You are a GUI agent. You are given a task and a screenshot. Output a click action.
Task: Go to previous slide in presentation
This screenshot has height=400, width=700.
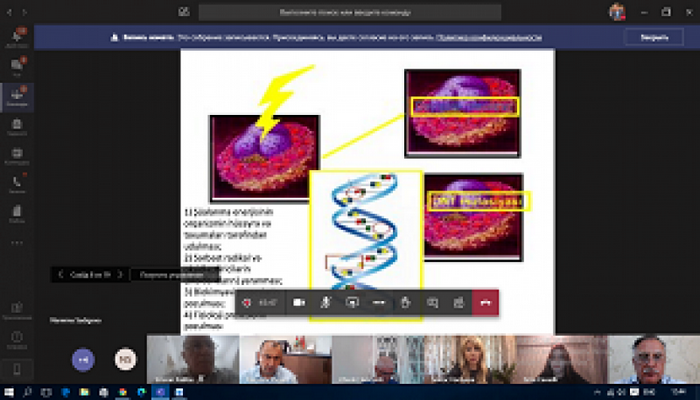[61, 273]
